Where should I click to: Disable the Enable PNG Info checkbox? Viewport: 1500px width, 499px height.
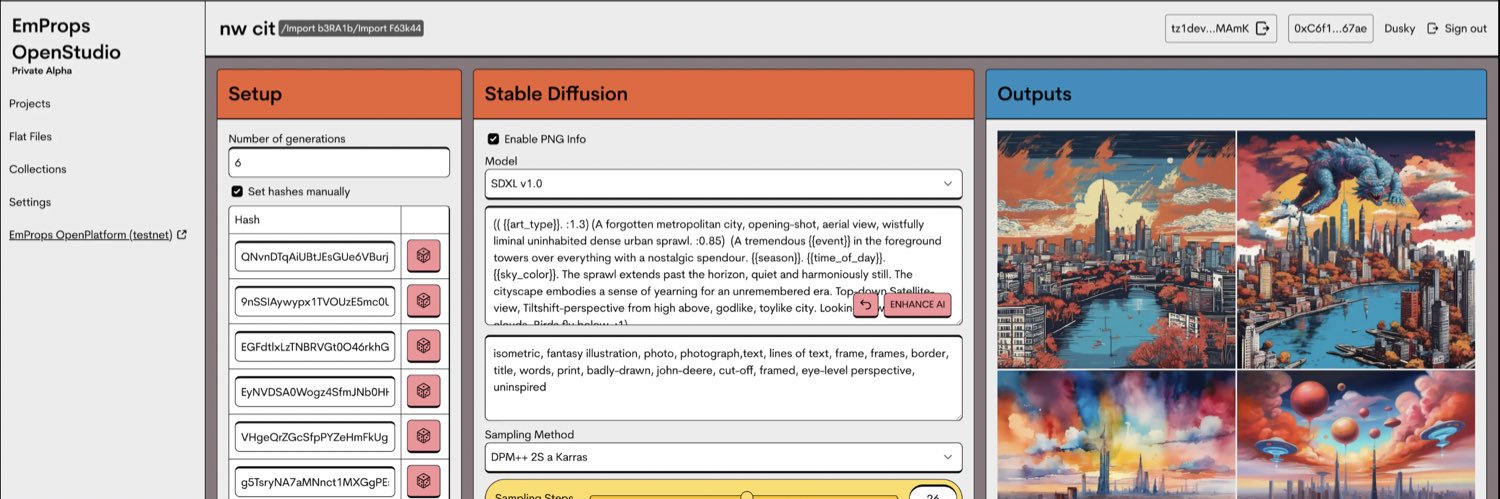point(493,139)
